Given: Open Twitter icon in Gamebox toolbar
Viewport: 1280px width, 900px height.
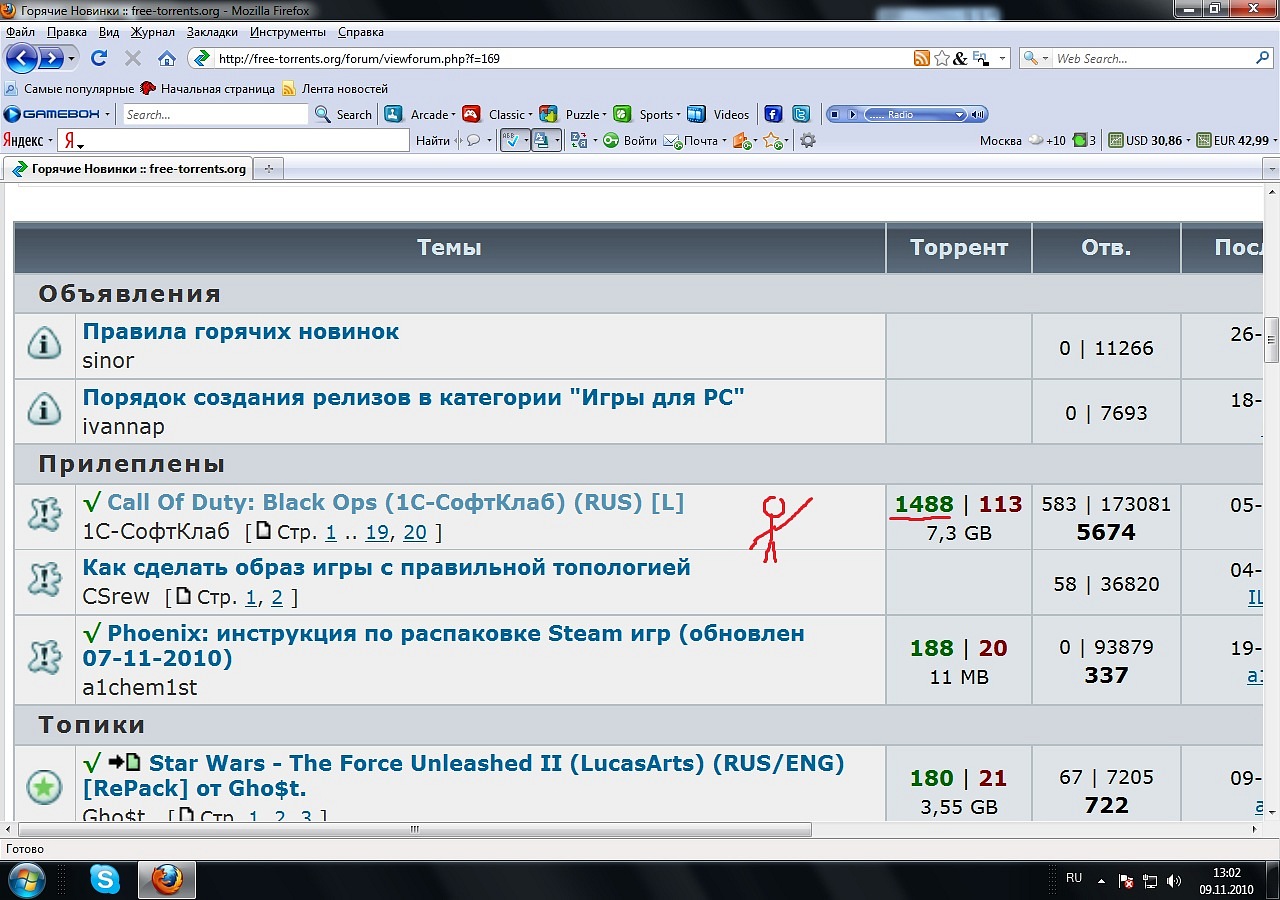Looking at the screenshot, I should coord(801,114).
